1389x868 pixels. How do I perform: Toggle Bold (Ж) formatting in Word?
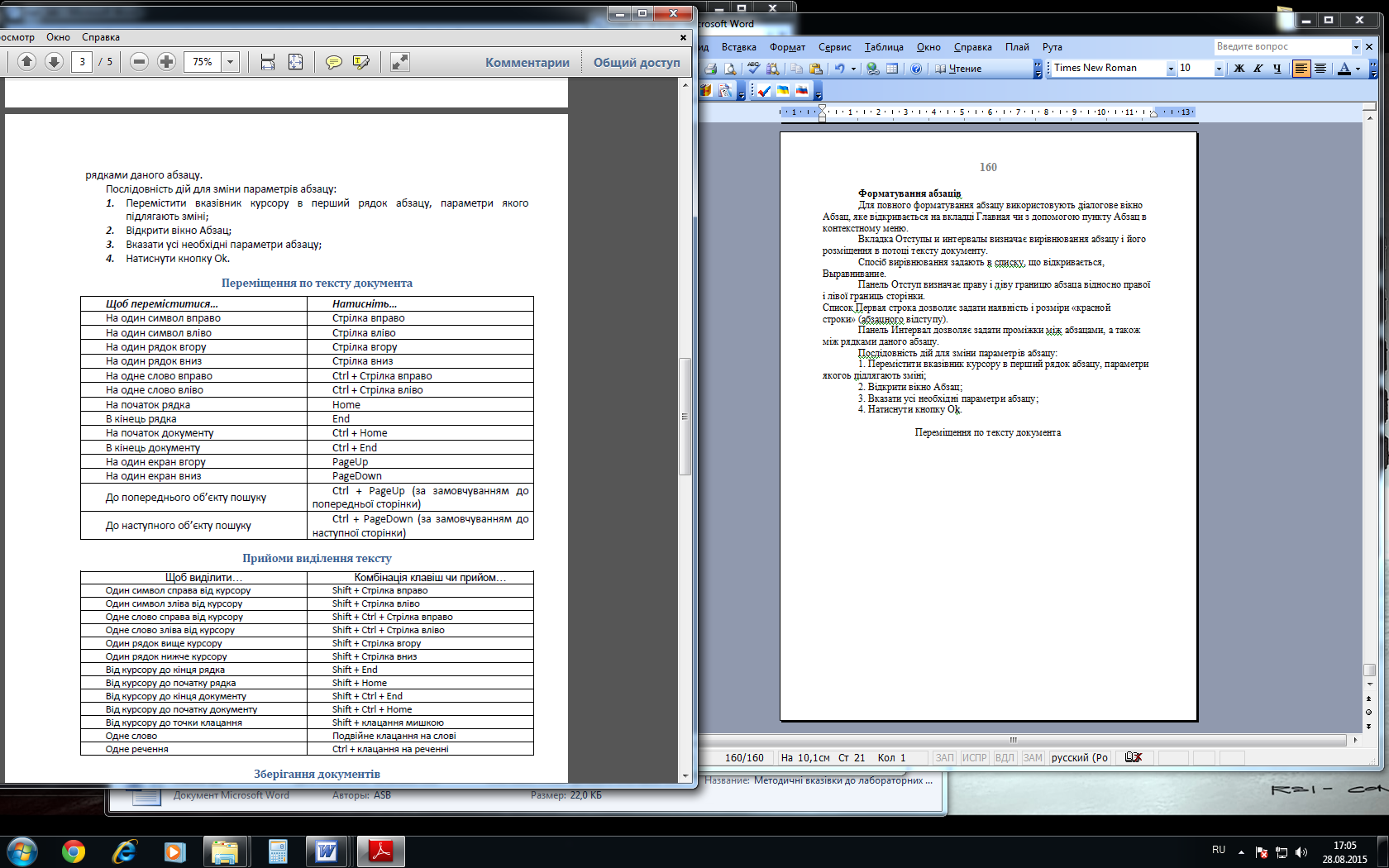[1239, 69]
